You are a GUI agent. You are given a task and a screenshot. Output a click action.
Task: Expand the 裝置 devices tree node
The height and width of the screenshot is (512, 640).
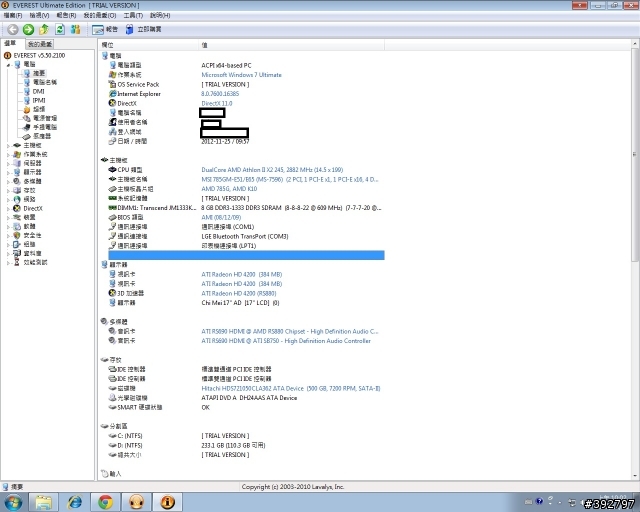click(x=8, y=217)
